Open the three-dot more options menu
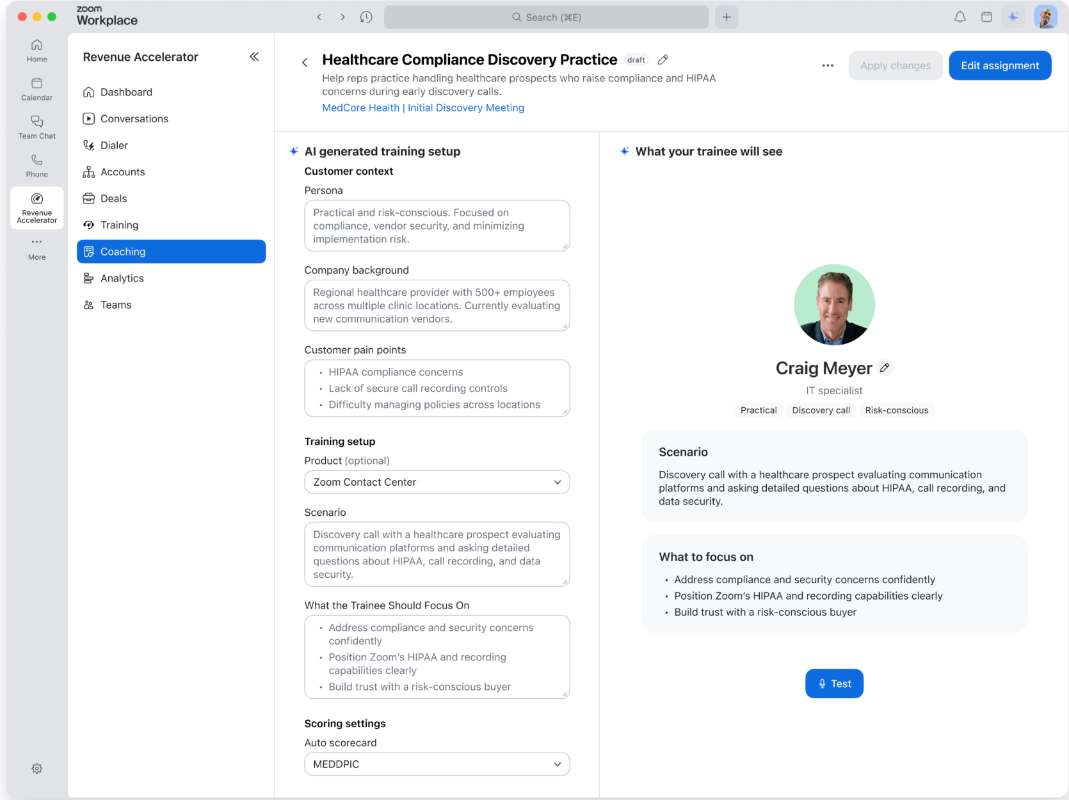 point(828,65)
